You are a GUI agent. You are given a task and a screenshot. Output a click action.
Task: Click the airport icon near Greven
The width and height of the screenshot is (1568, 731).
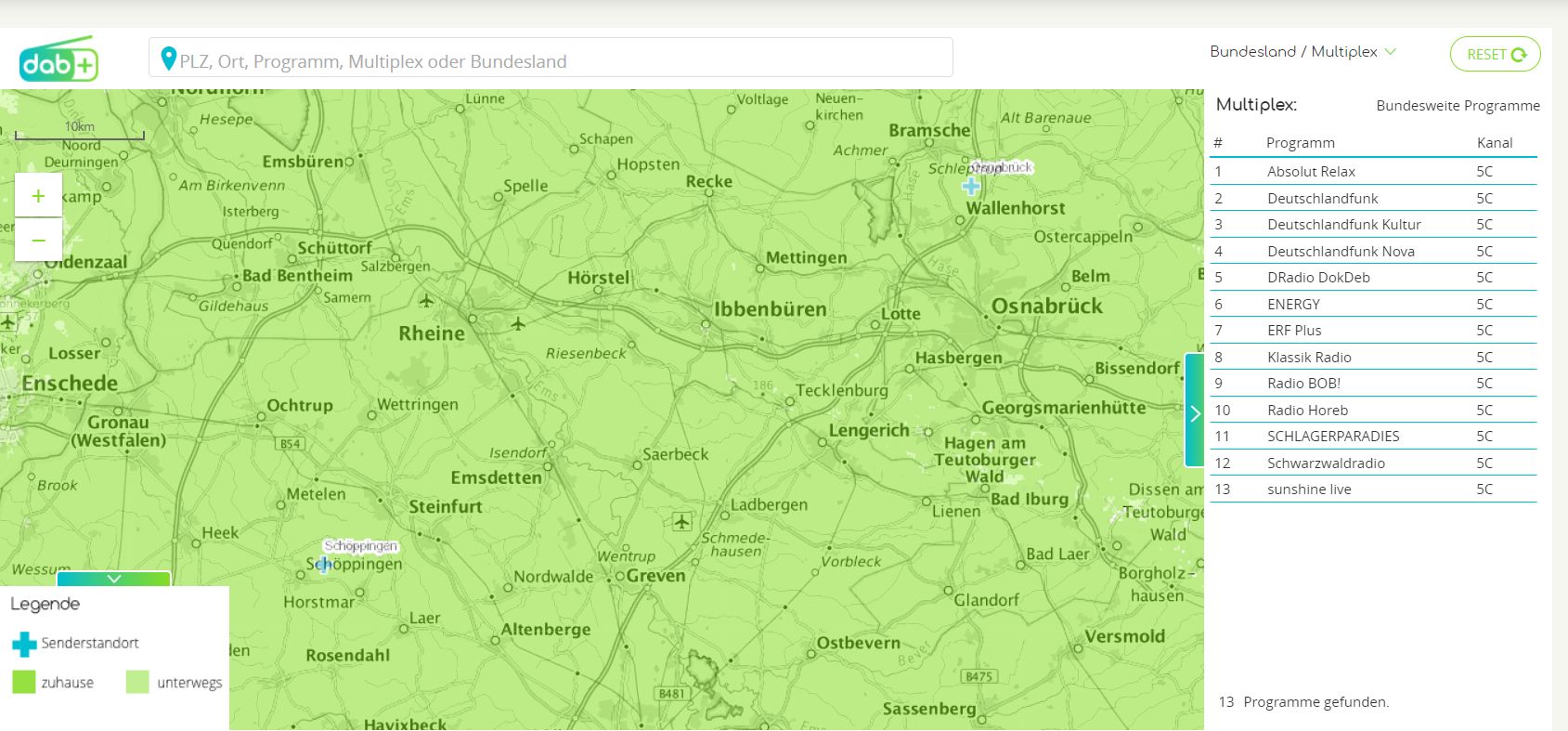682,521
